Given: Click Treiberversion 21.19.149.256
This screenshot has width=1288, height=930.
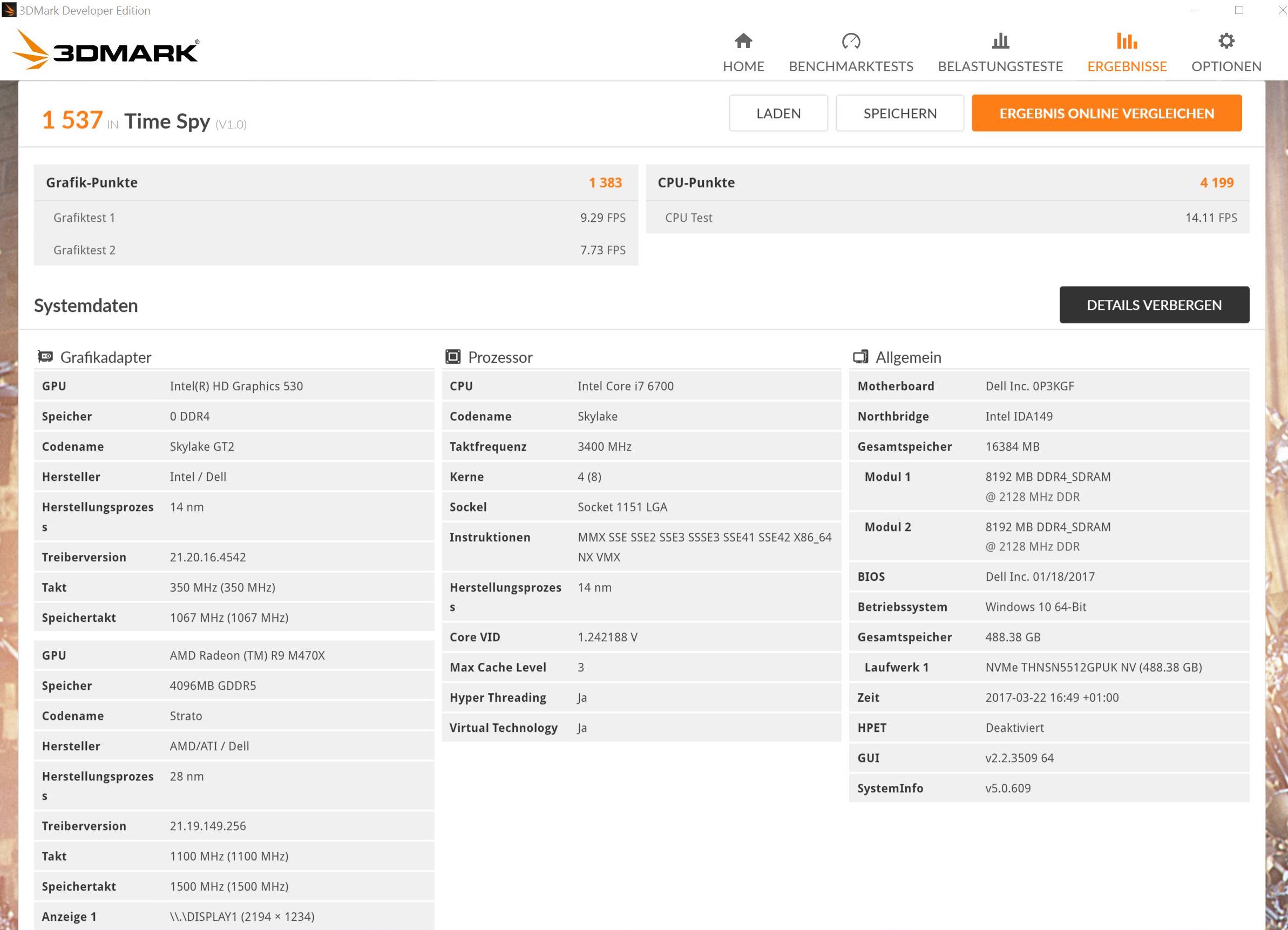Looking at the screenshot, I should 208,826.
